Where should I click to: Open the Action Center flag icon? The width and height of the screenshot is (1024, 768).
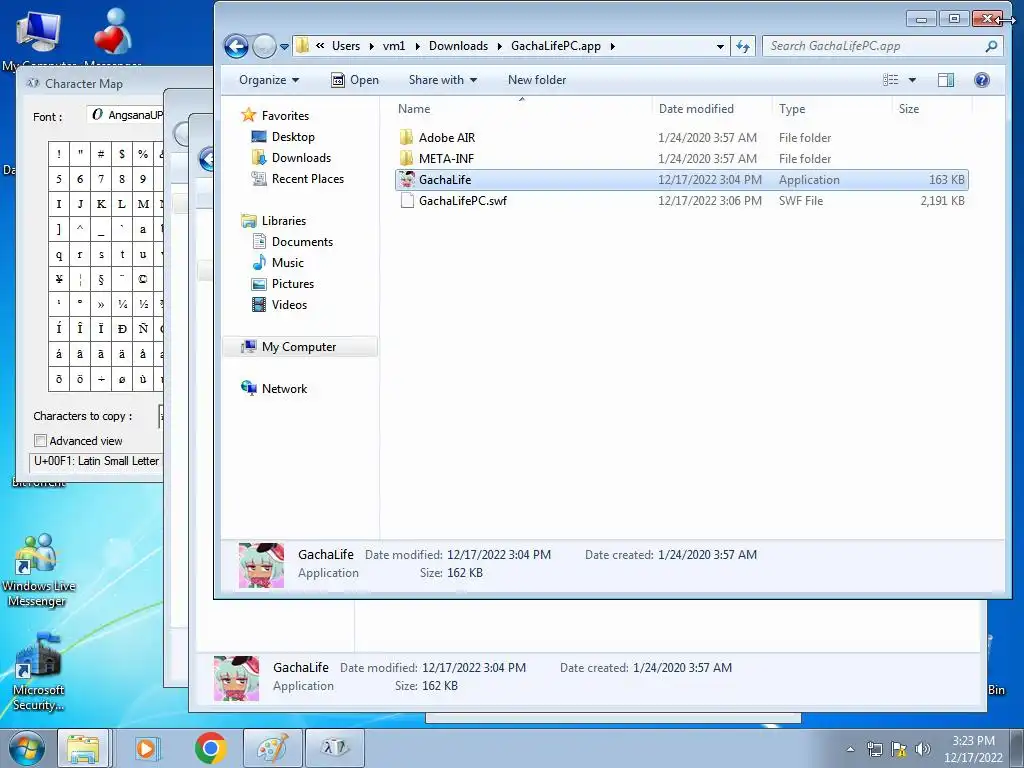[x=899, y=749]
